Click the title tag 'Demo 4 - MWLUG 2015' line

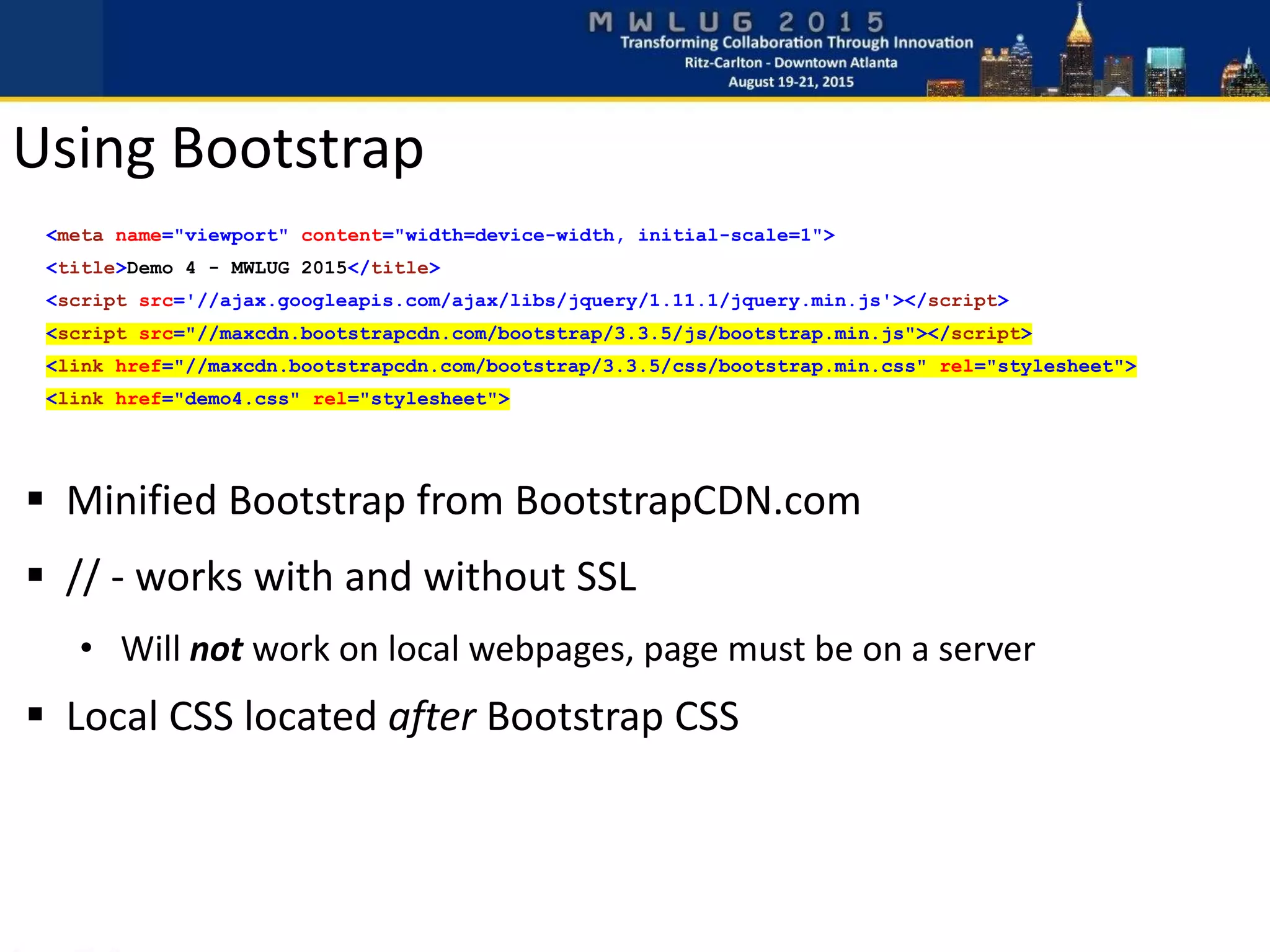click(243, 268)
